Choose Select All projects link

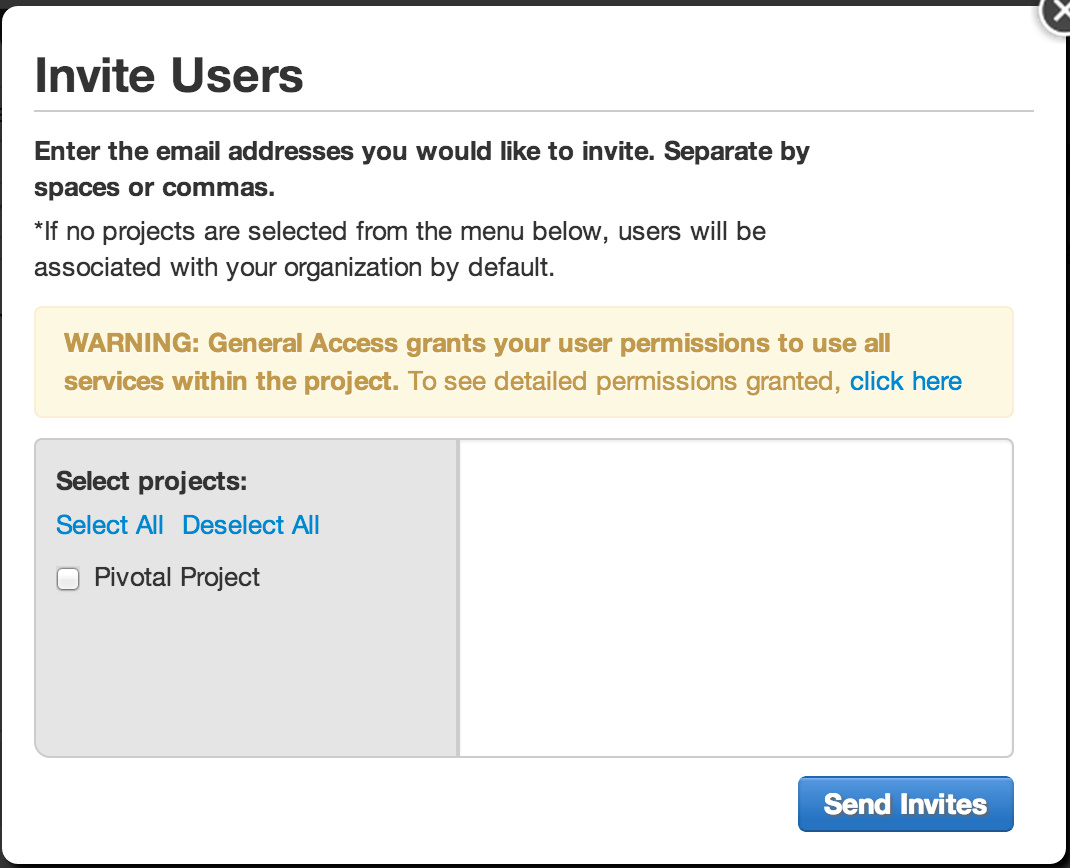(109, 525)
